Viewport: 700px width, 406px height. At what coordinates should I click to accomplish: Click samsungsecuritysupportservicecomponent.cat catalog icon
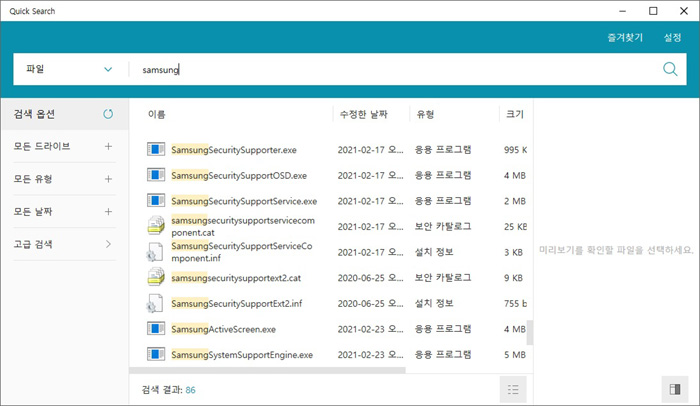click(x=156, y=226)
